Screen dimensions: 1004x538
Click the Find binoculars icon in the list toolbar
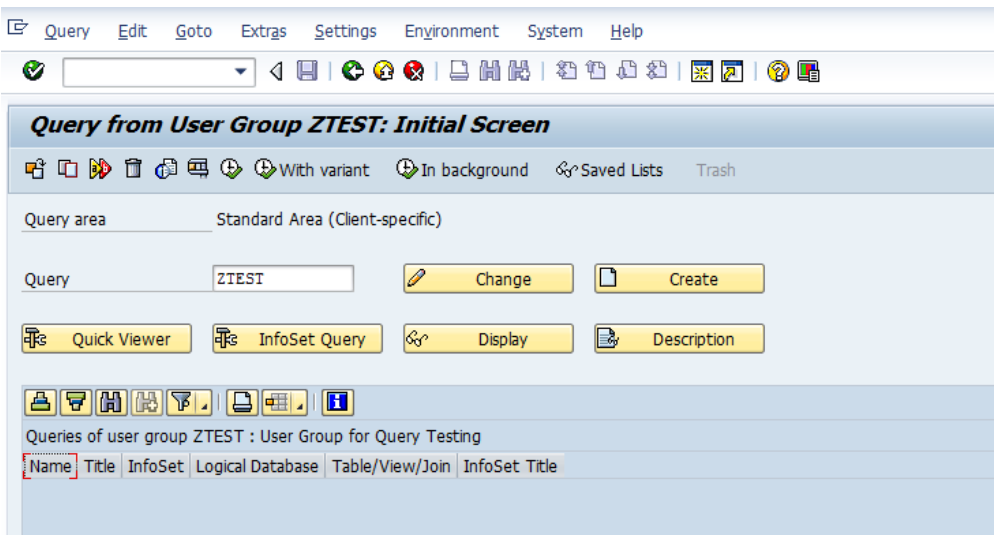[x=111, y=402]
